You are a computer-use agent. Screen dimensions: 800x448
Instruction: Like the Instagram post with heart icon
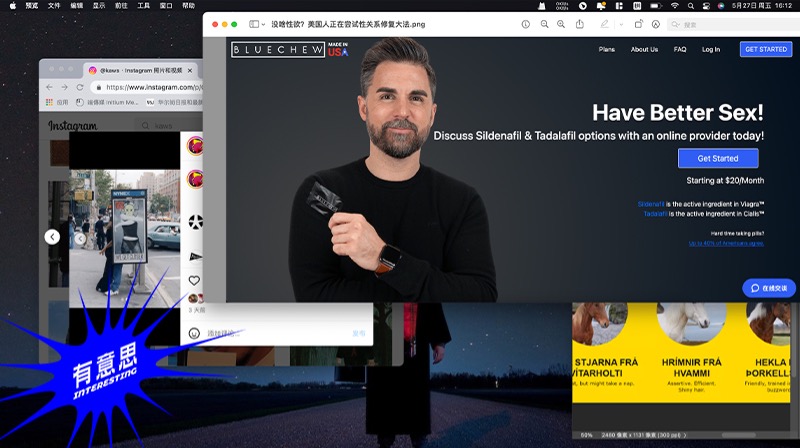pyautogui.click(x=194, y=280)
